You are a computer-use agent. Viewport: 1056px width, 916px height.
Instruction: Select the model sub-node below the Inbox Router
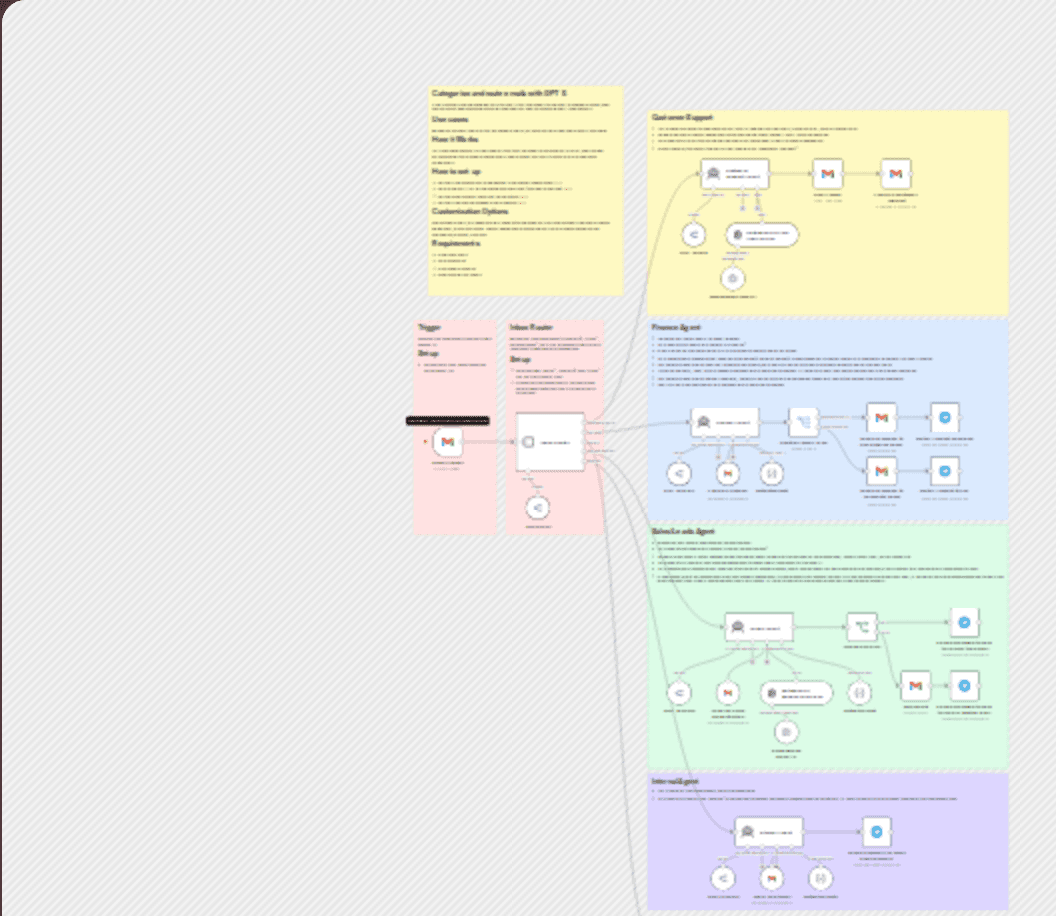click(x=537, y=507)
